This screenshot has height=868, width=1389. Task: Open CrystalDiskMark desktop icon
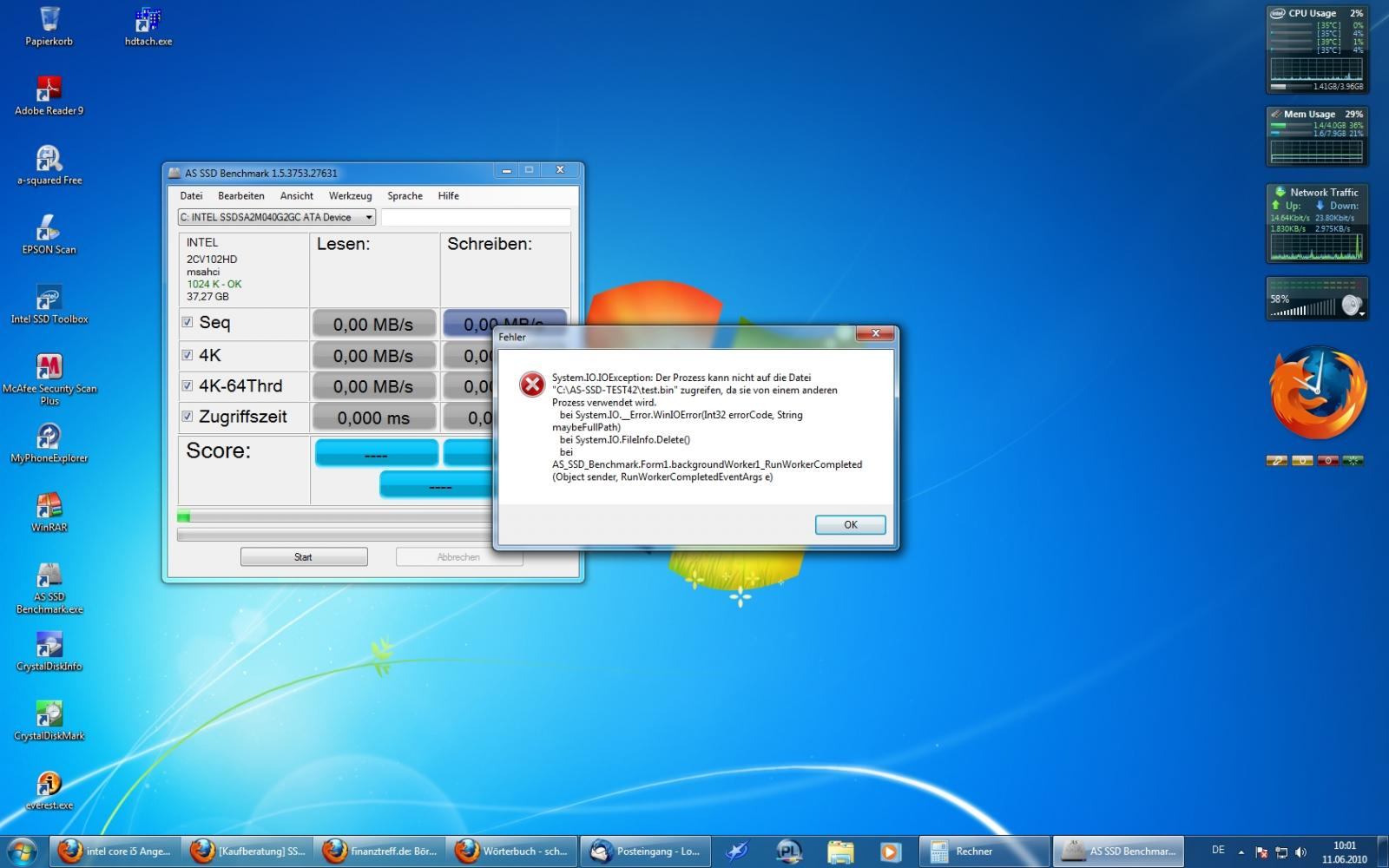tap(49, 720)
